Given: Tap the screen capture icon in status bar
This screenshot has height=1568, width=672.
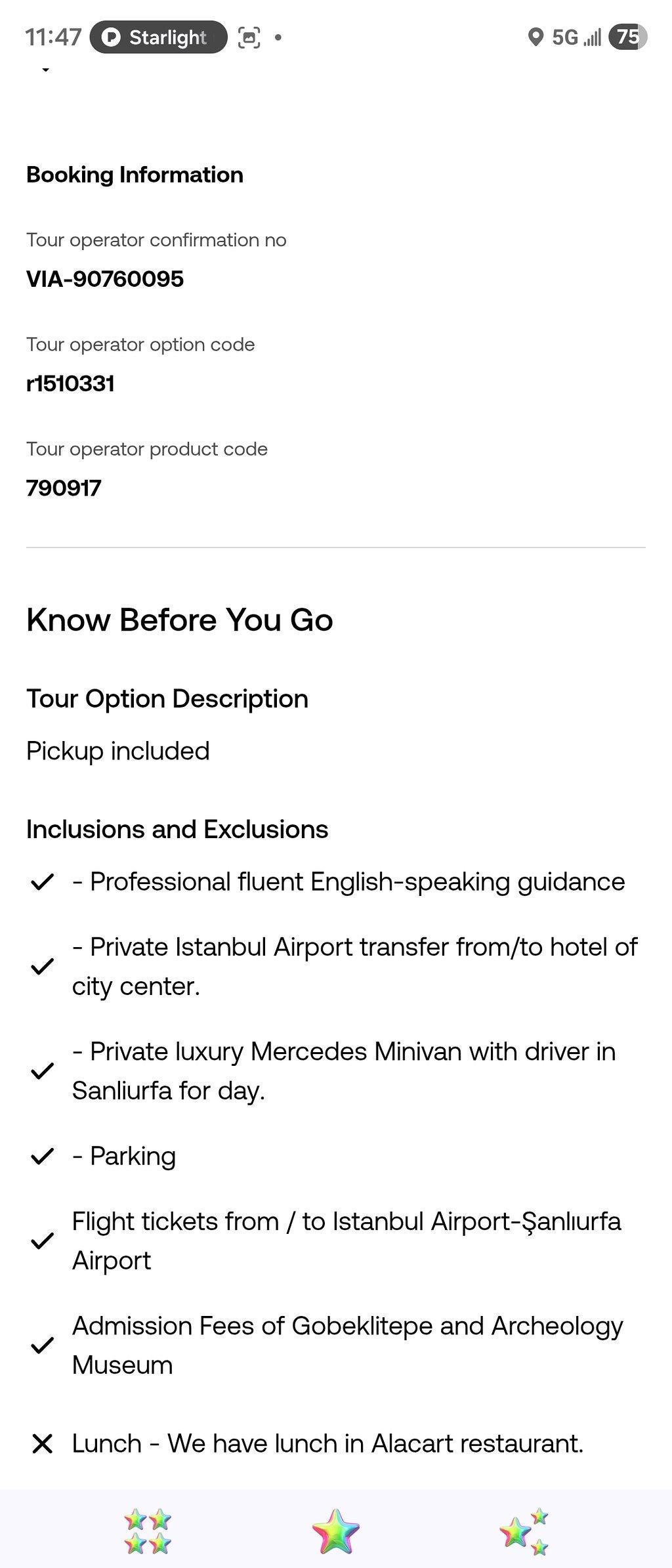Looking at the screenshot, I should click(x=249, y=37).
